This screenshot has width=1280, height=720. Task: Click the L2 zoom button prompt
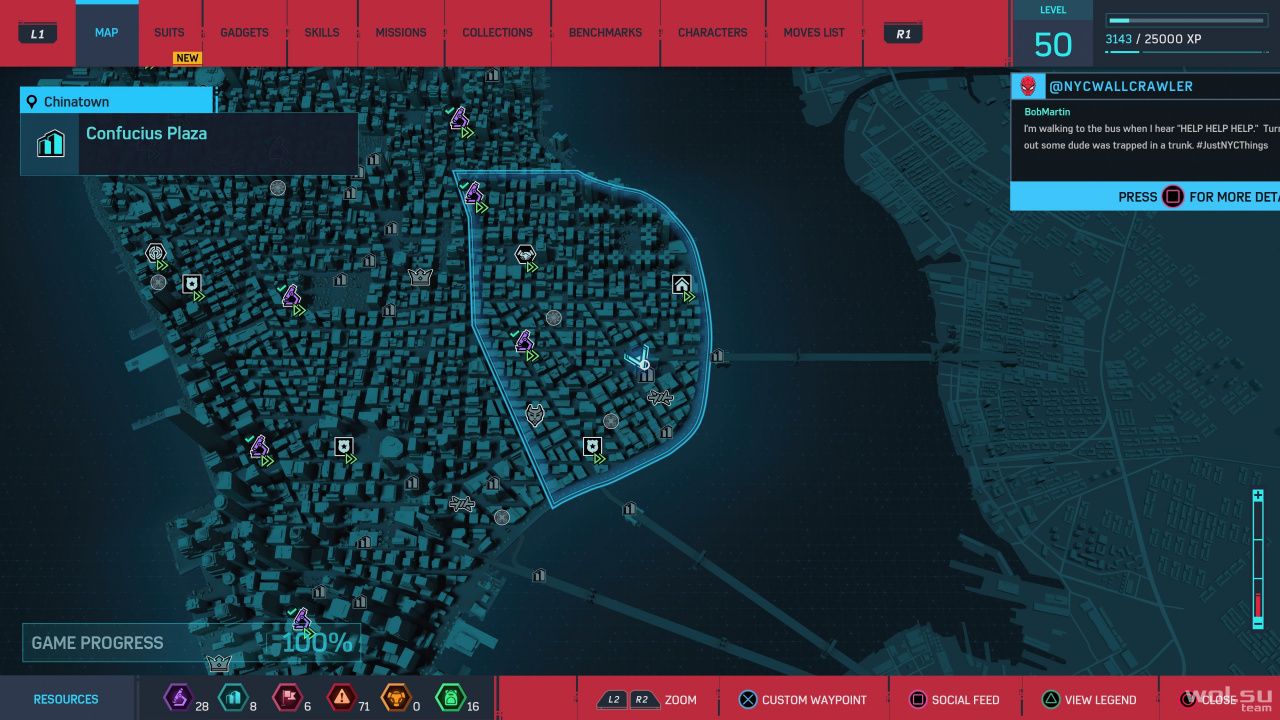(612, 700)
